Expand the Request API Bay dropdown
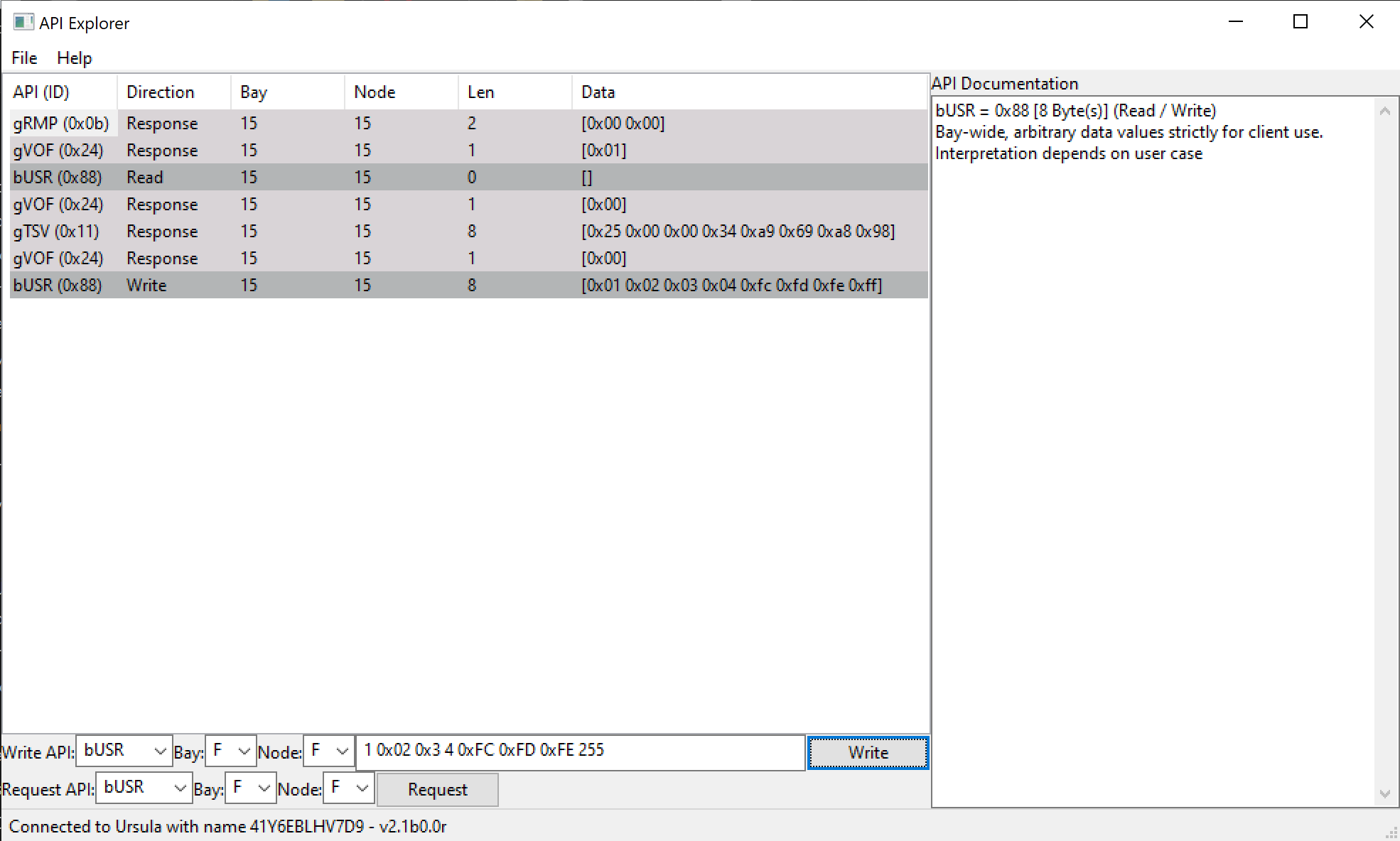Screen dimensions: 1400x841 [x=264, y=788]
